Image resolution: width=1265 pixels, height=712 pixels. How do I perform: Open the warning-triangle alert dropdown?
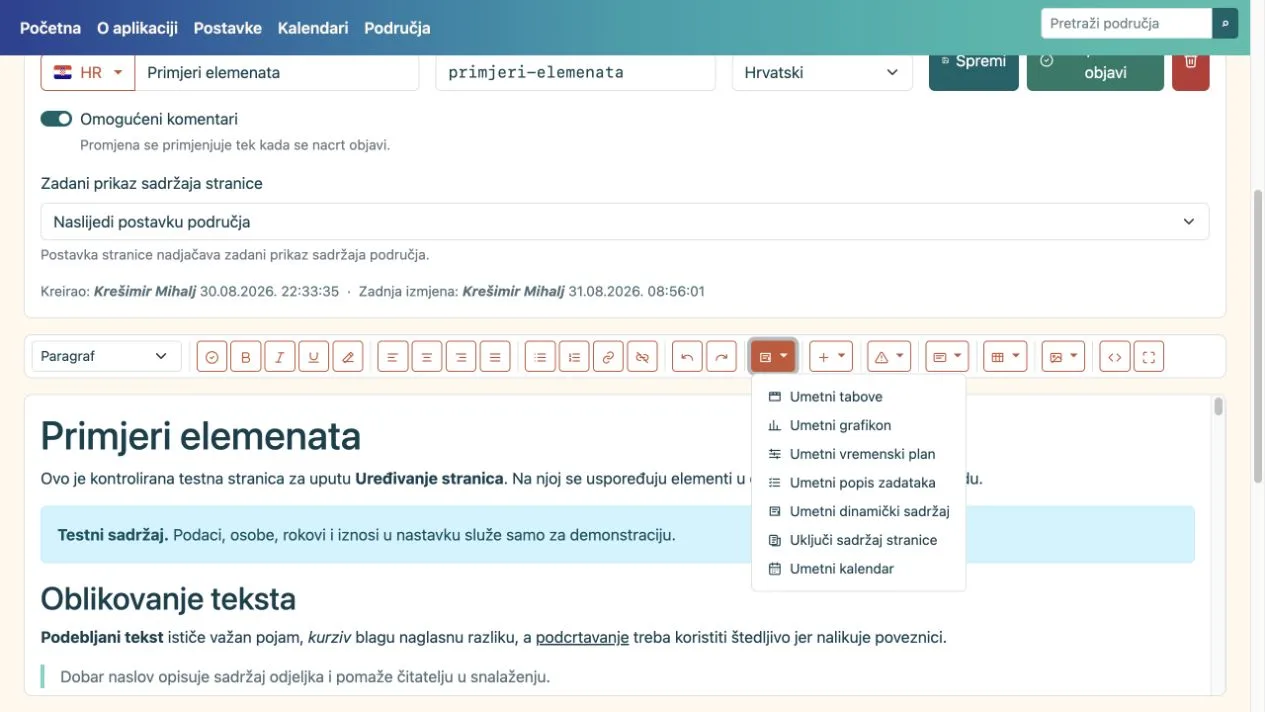pyautogui.click(x=889, y=357)
